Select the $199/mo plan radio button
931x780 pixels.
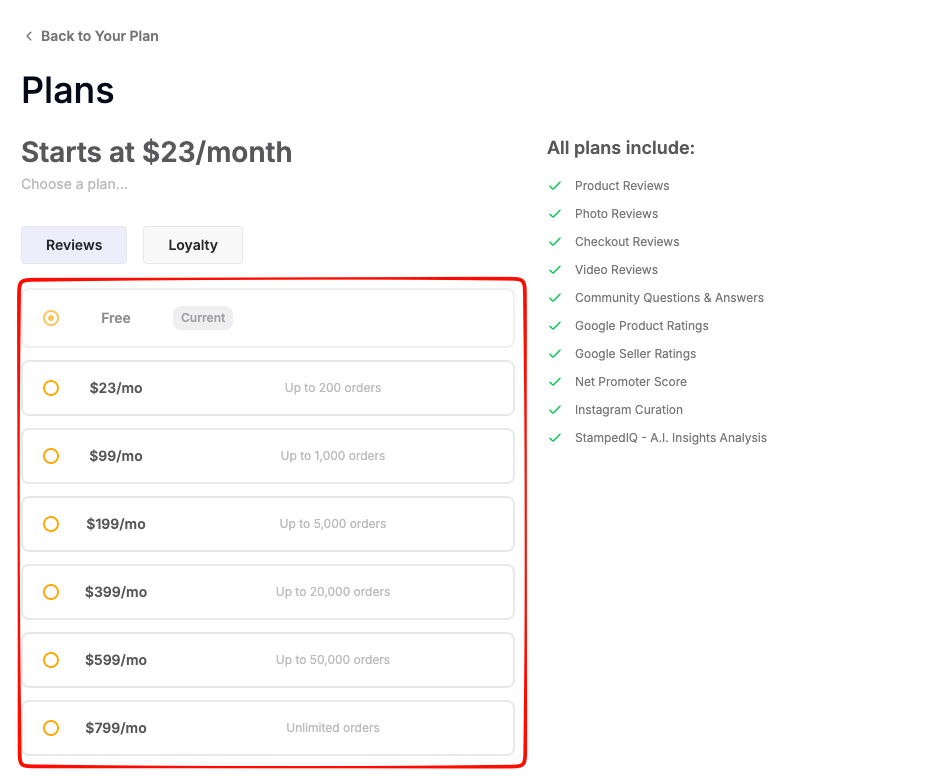(x=51, y=524)
